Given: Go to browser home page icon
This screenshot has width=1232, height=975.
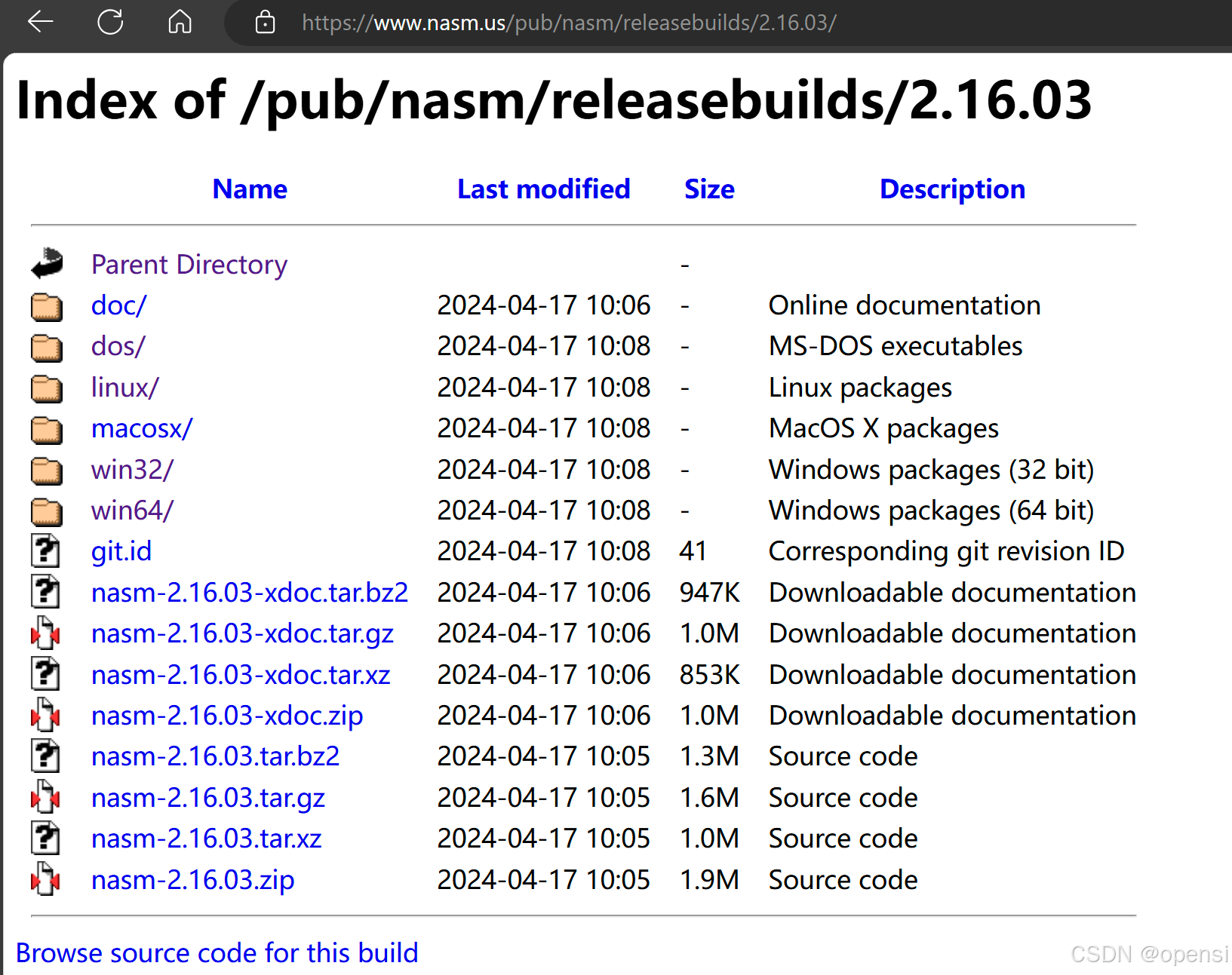Looking at the screenshot, I should [180, 22].
